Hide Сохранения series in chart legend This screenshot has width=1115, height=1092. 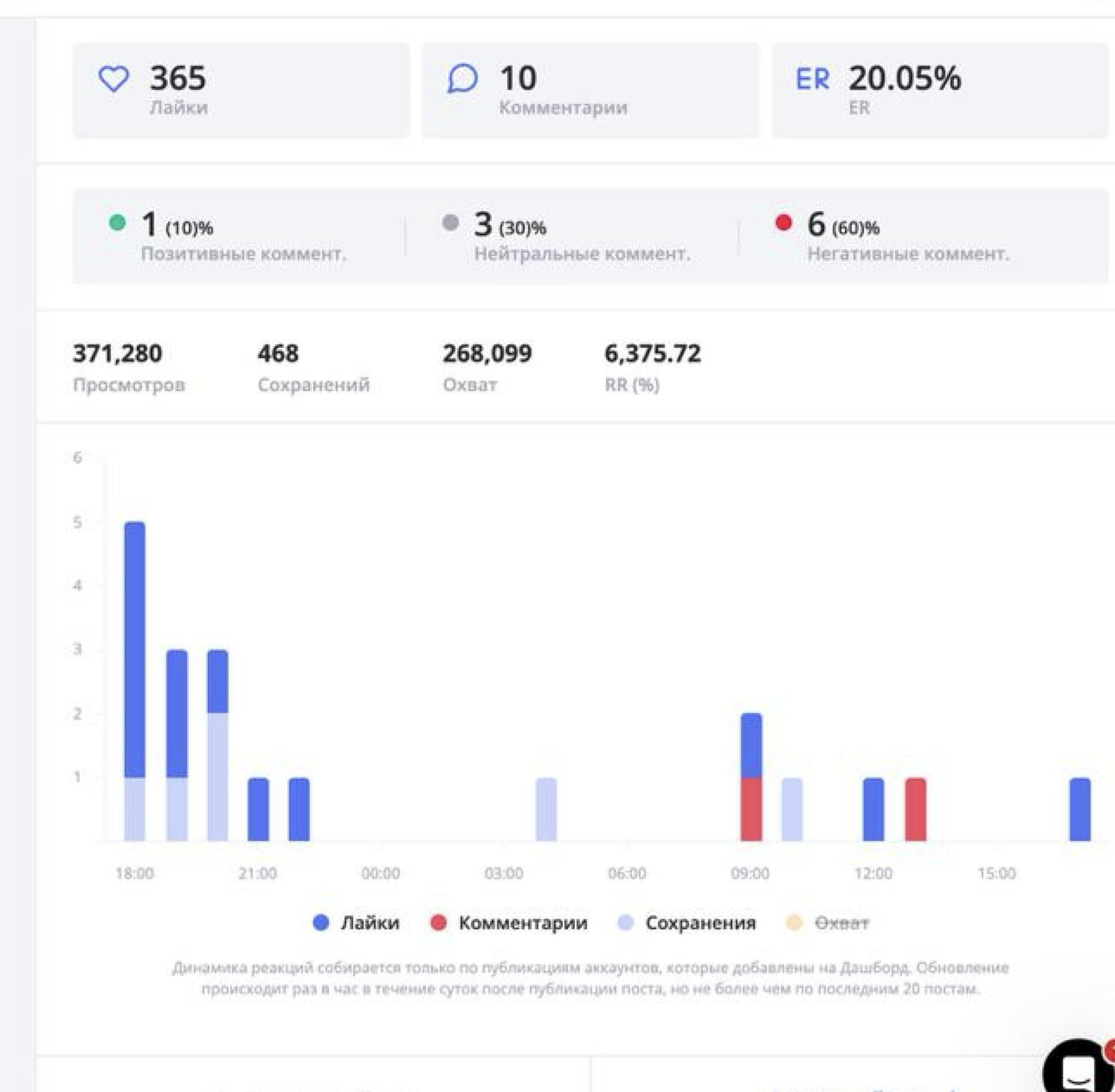point(699,923)
